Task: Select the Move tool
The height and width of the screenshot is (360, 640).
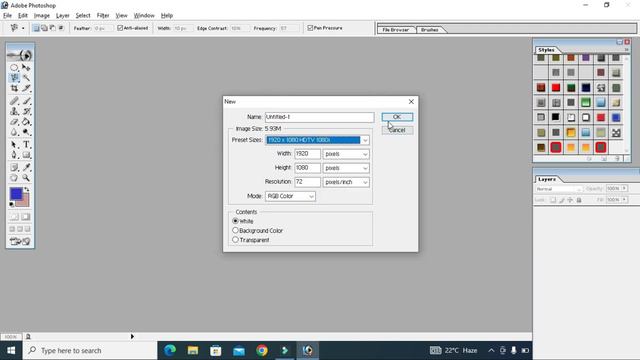Action: (26, 67)
